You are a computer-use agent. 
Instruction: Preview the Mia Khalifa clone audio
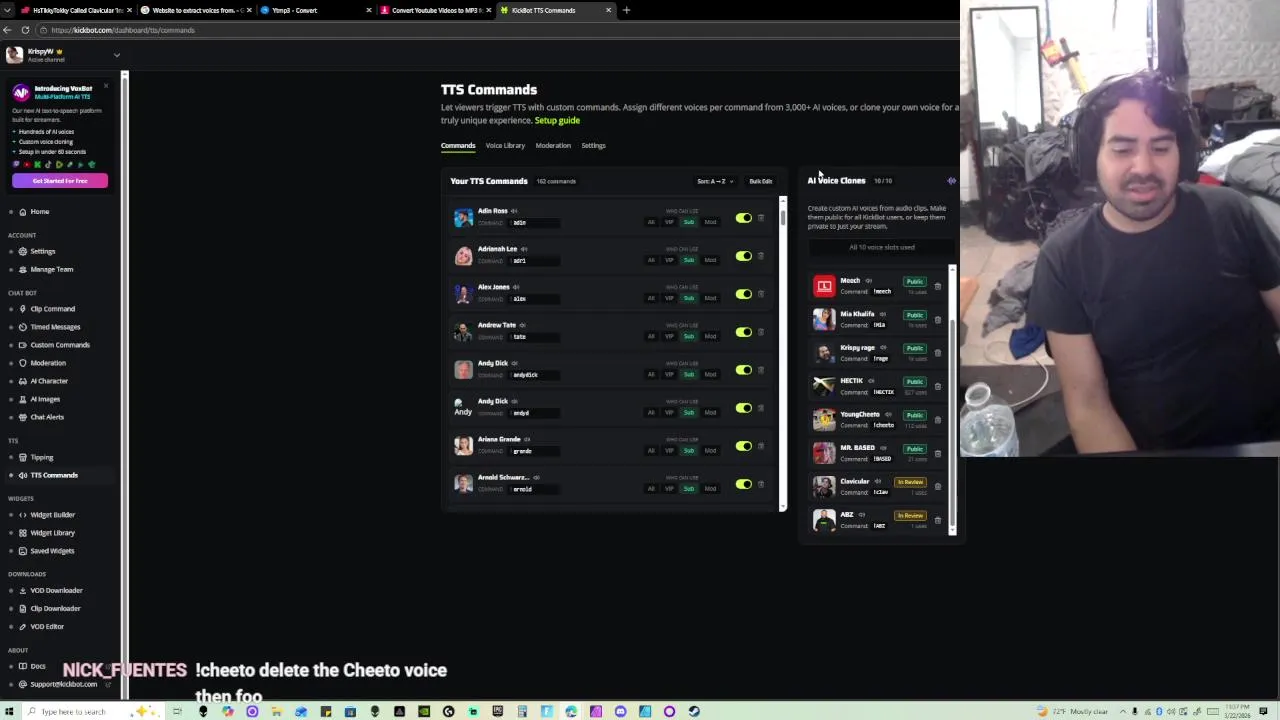coord(881,314)
